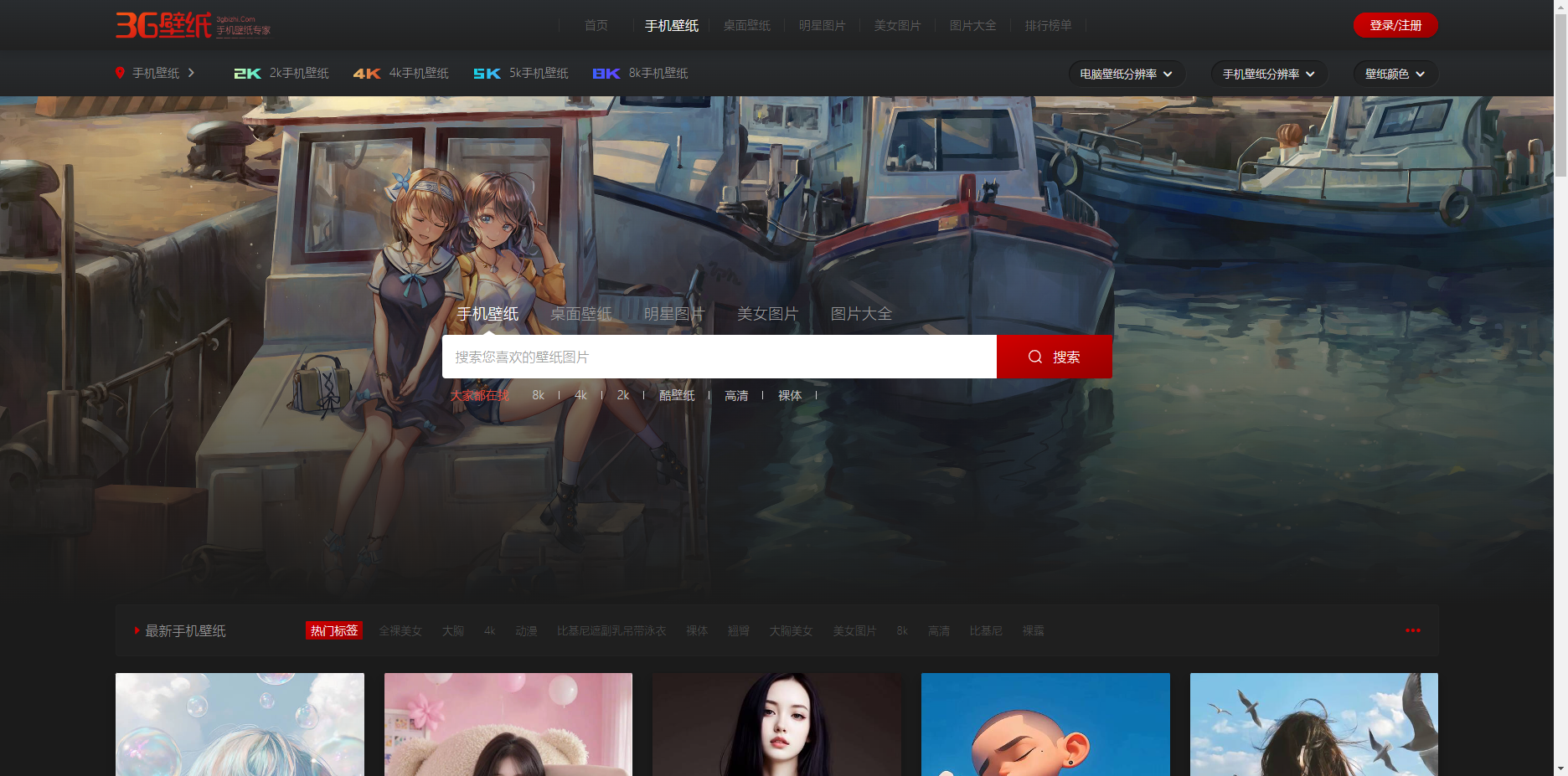Image resolution: width=1568 pixels, height=776 pixels.
Task: Click the 8k tag in hot tags row
Action: [902, 630]
